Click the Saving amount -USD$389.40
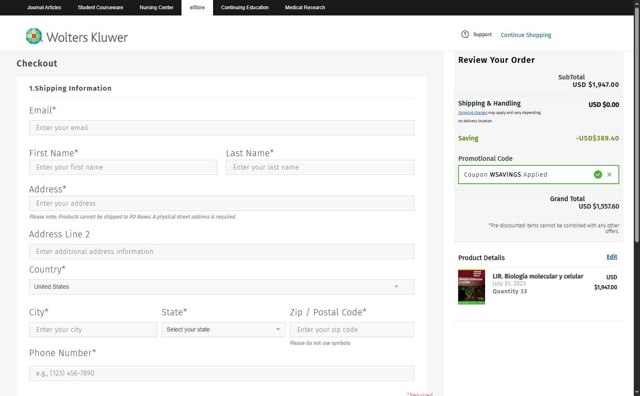The image size is (640, 396). click(597, 138)
